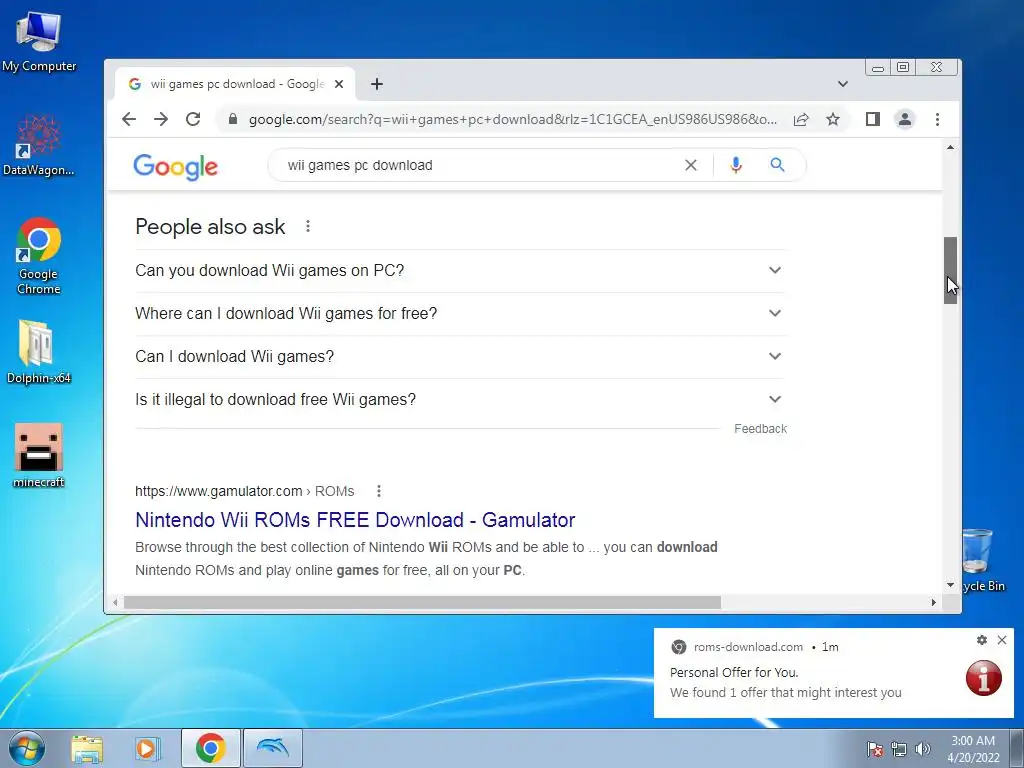
Task: Click the vertical scrollbar thumb
Action: 950,270
